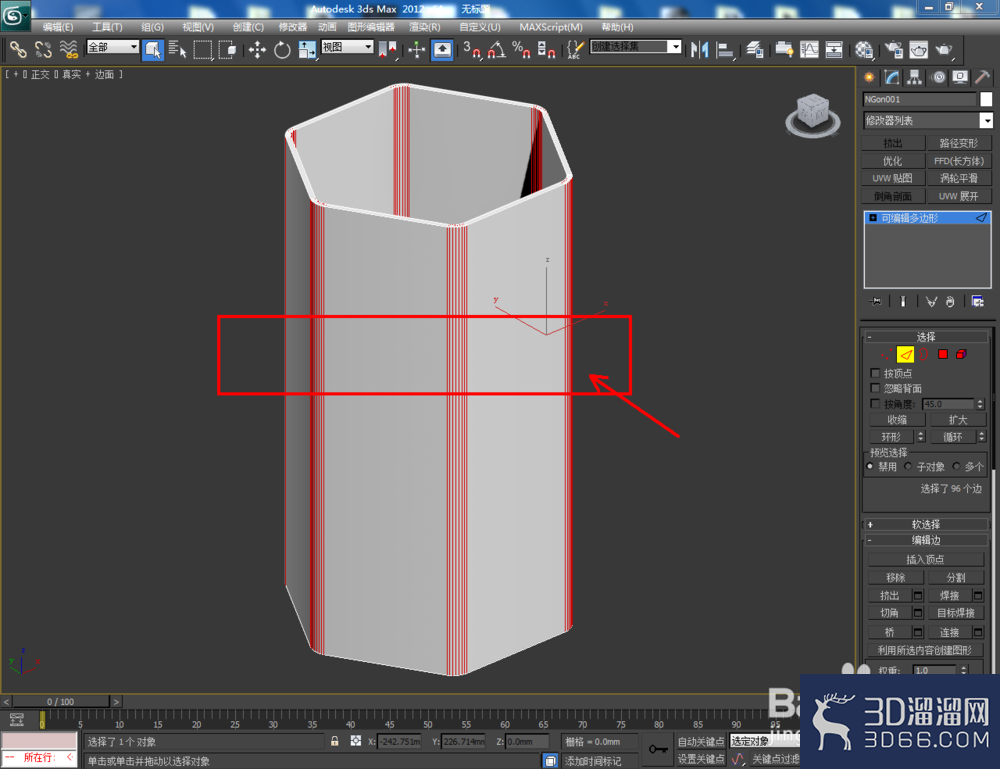Activate Select and Rotate tool
This screenshot has height=769, width=1000.
pyautogui.click(x=282, y=49)
